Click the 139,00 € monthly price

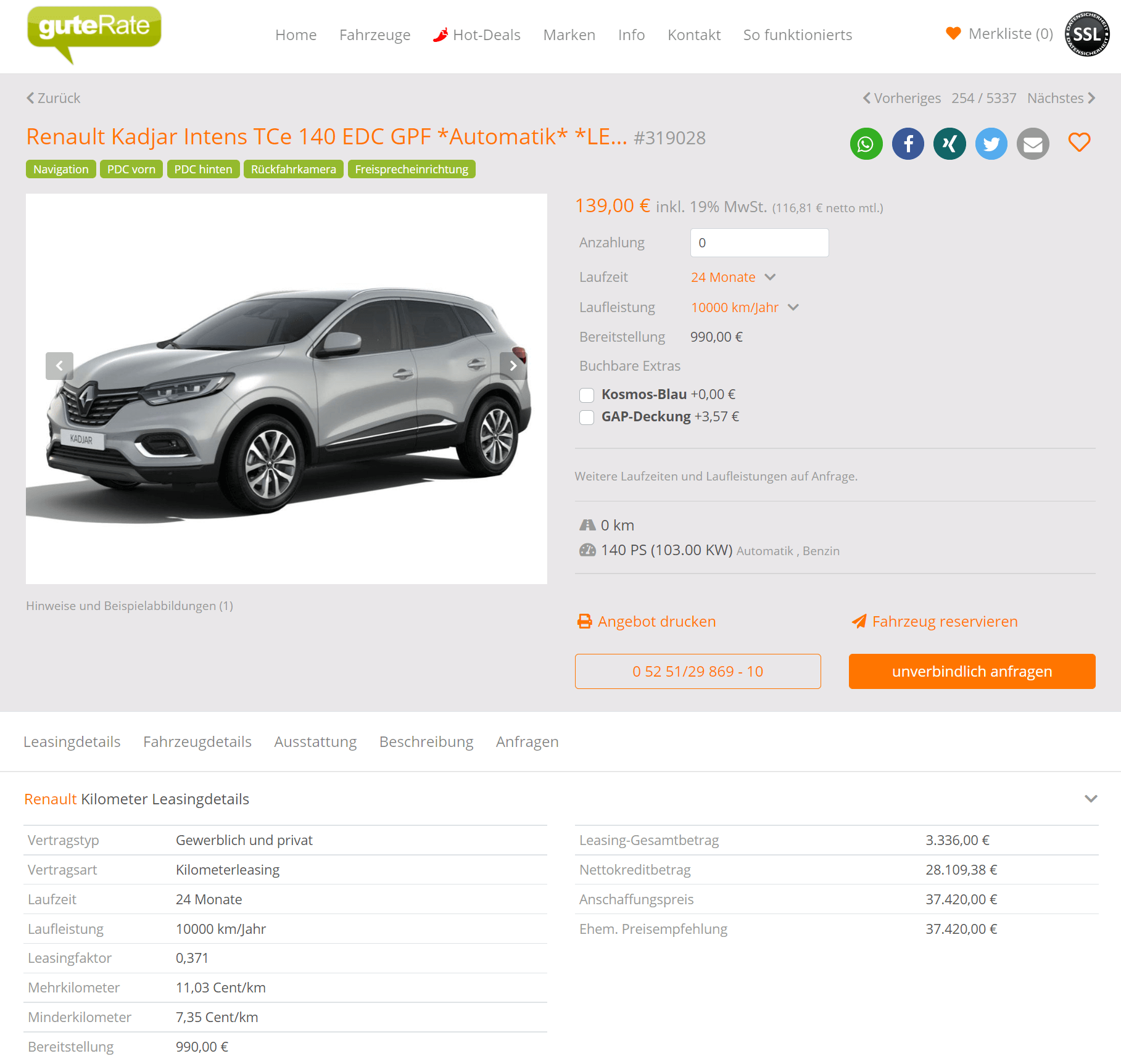point(613,205)
